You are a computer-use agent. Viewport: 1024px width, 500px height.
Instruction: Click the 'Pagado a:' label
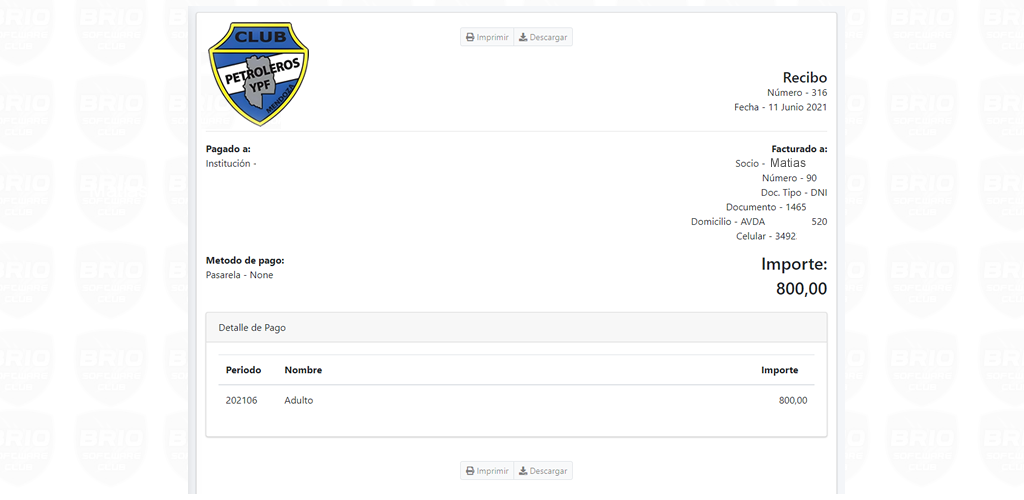point(228,149)
